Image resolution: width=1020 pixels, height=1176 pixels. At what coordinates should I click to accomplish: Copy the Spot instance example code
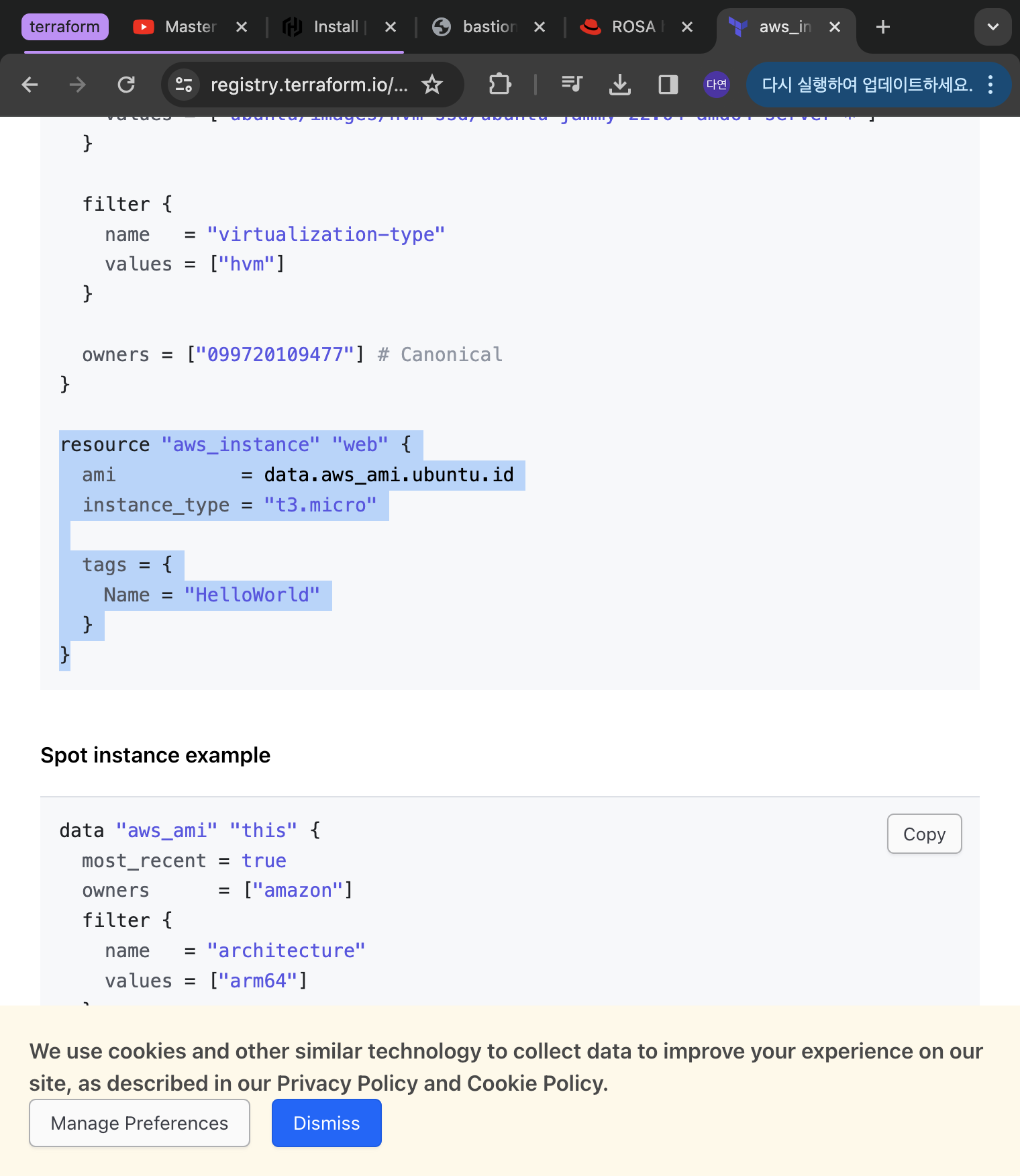924,834
